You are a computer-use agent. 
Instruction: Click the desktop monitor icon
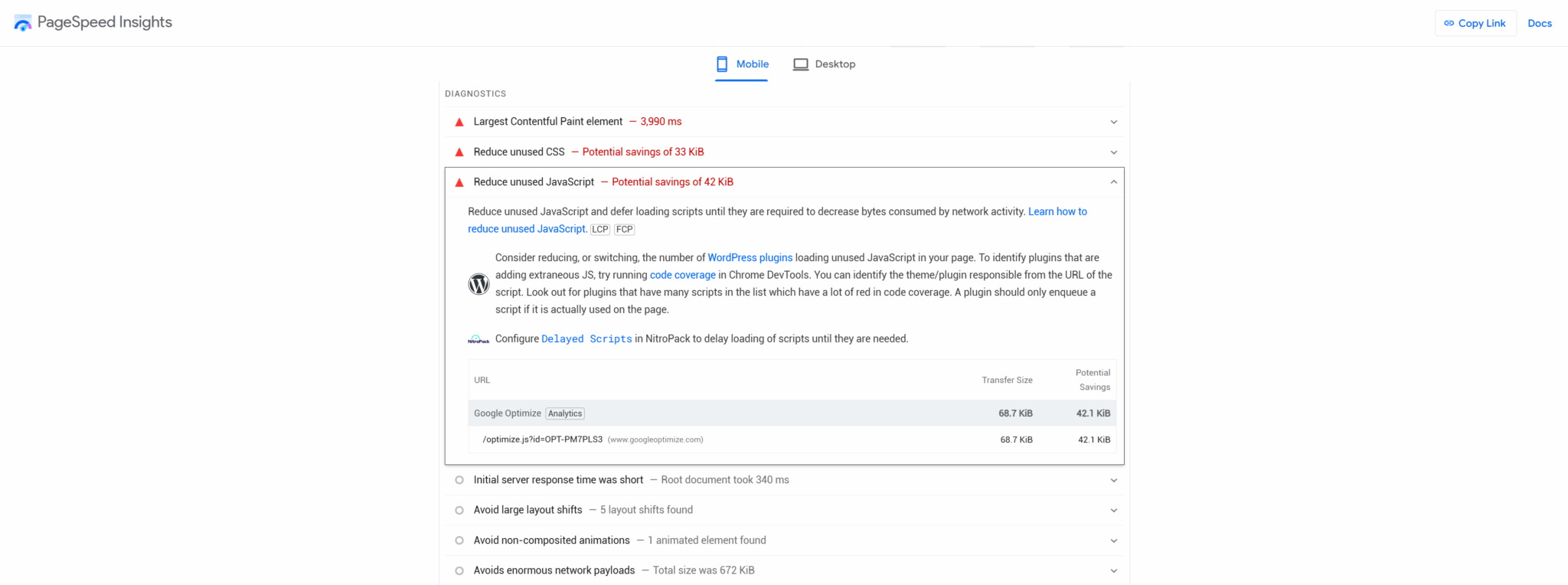(x=801, y=64)
